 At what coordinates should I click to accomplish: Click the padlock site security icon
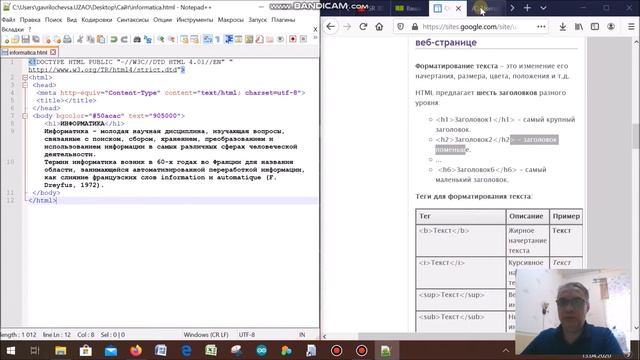click(415, 27)
